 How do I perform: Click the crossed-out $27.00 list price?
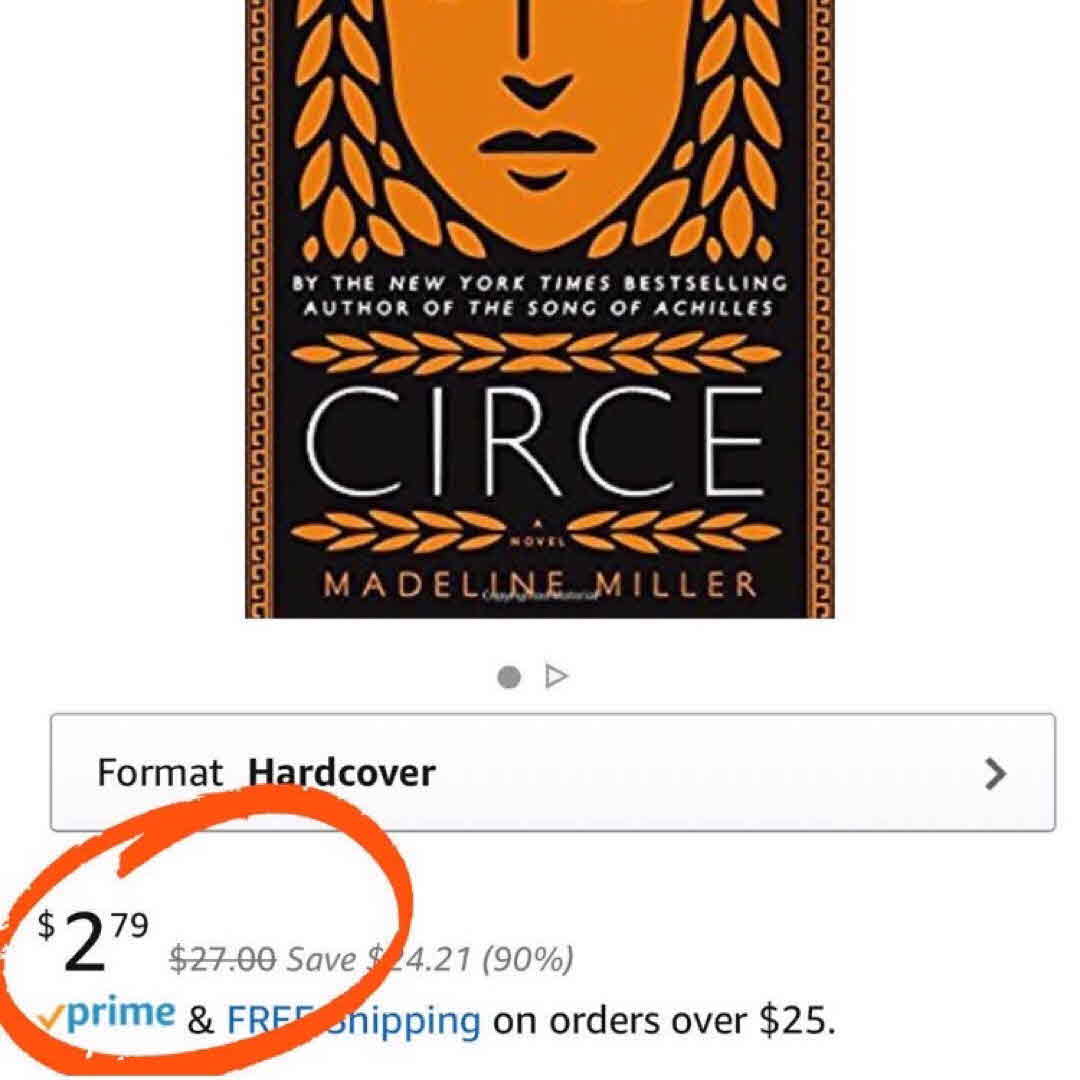[x=222, y=960]
